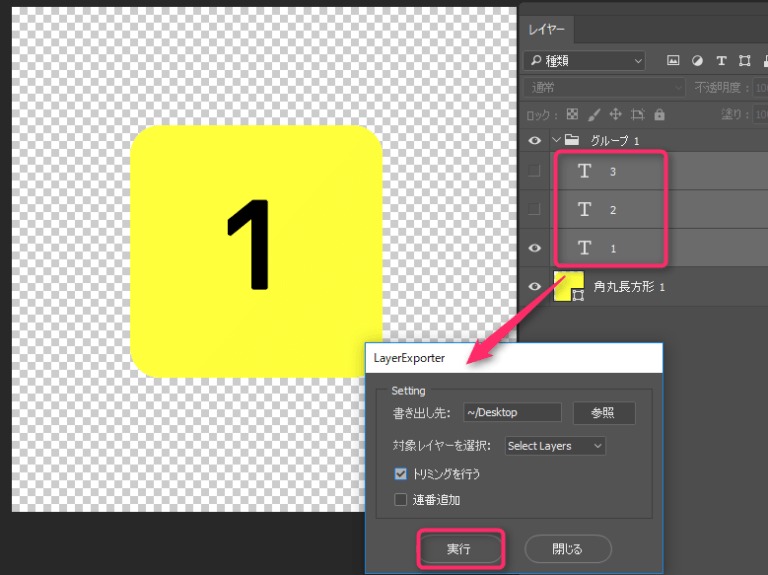Click the type layer filter icon
Viewport: 768px width, 575px height.
pyautogui.click(x=721, y=61)
